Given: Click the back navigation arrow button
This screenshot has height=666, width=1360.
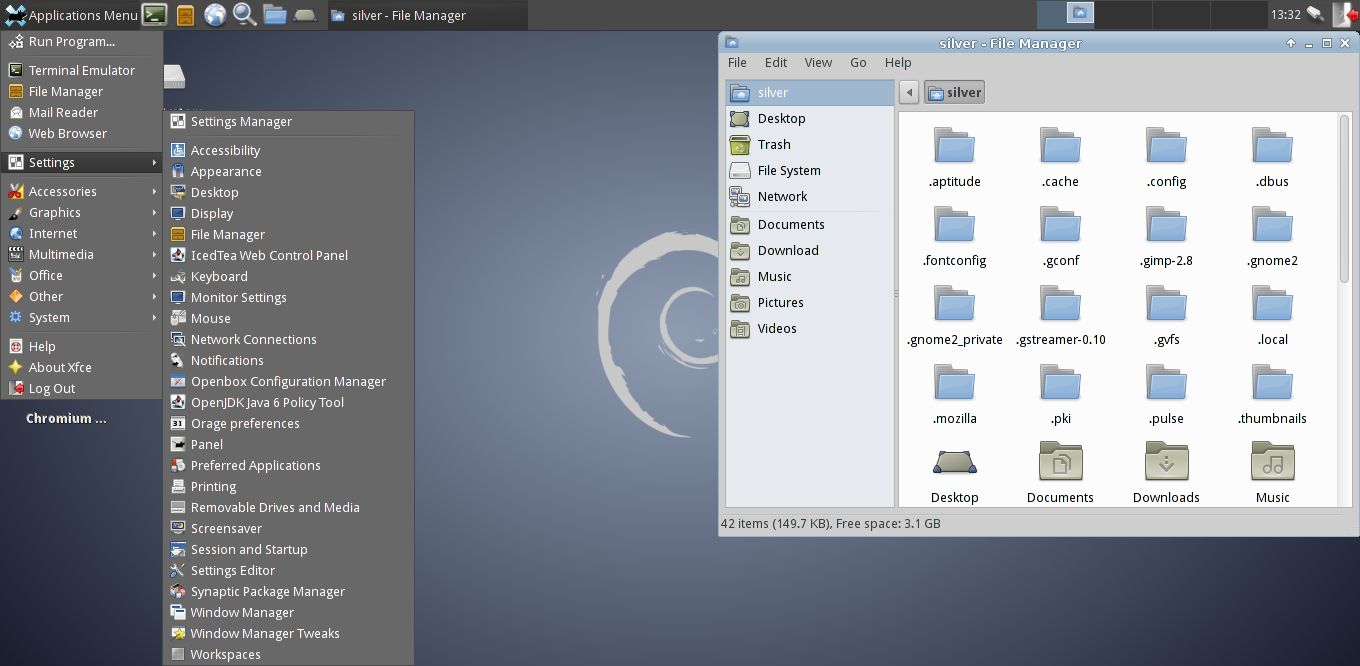Looking at the screenshot, I should coord(908,91).
